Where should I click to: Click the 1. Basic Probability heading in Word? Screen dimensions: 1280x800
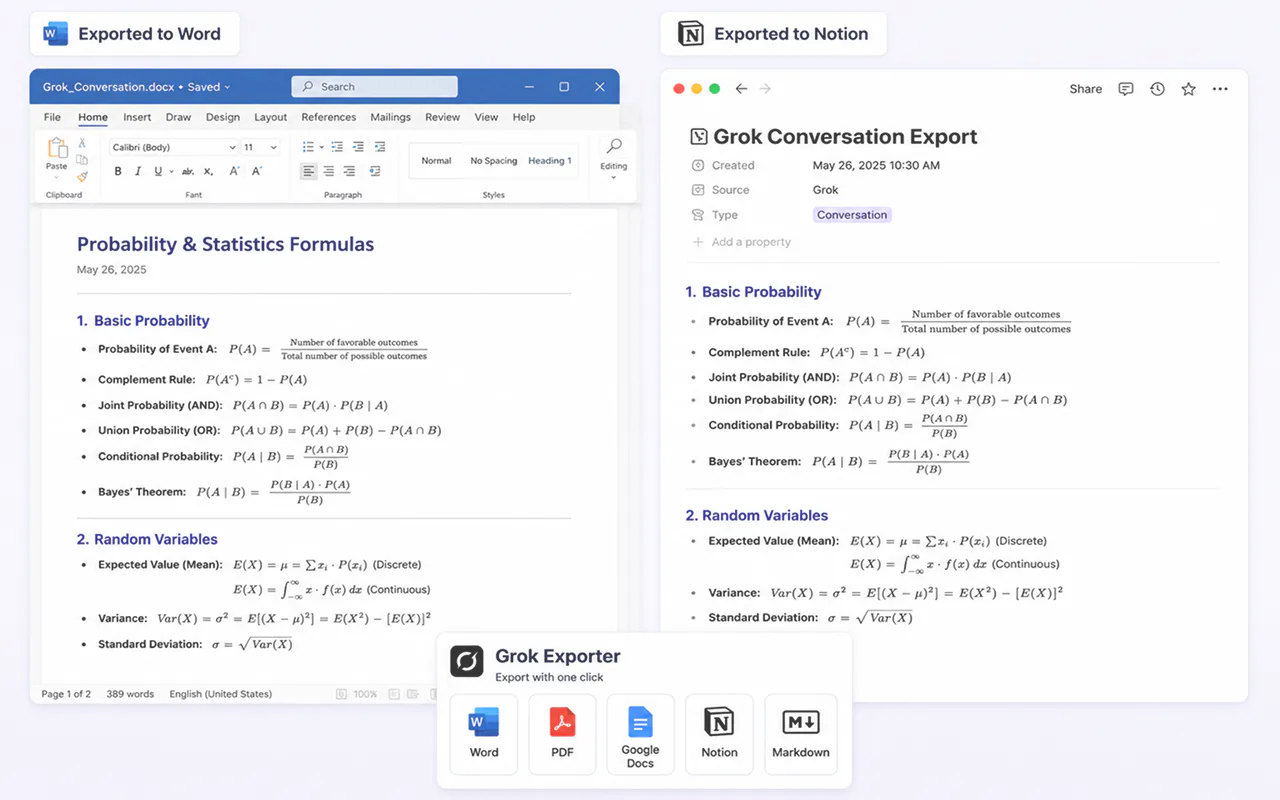[x=143, y=321]
